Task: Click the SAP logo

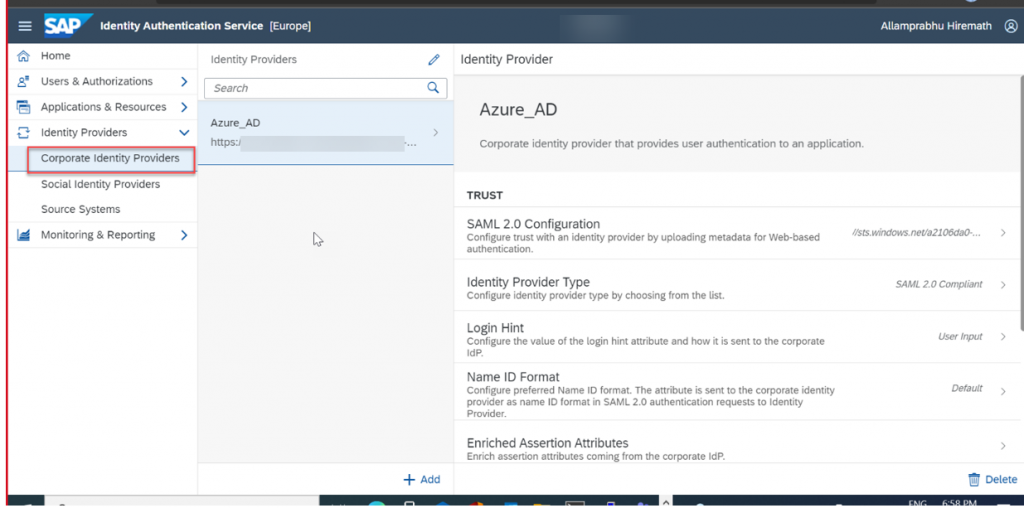Action: pyautogui.click(x=68, y=25)
